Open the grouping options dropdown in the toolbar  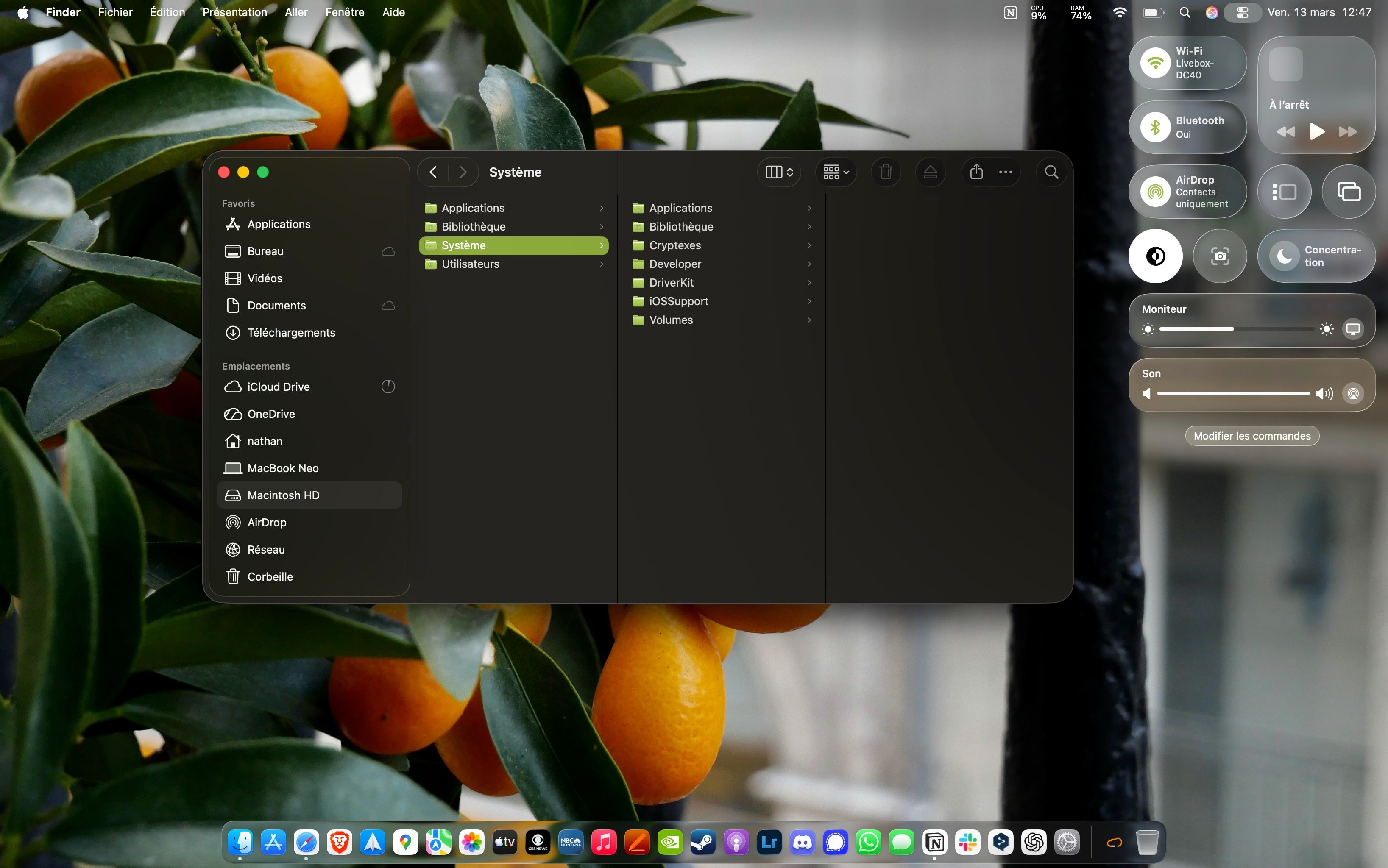(x=836, y=172)
